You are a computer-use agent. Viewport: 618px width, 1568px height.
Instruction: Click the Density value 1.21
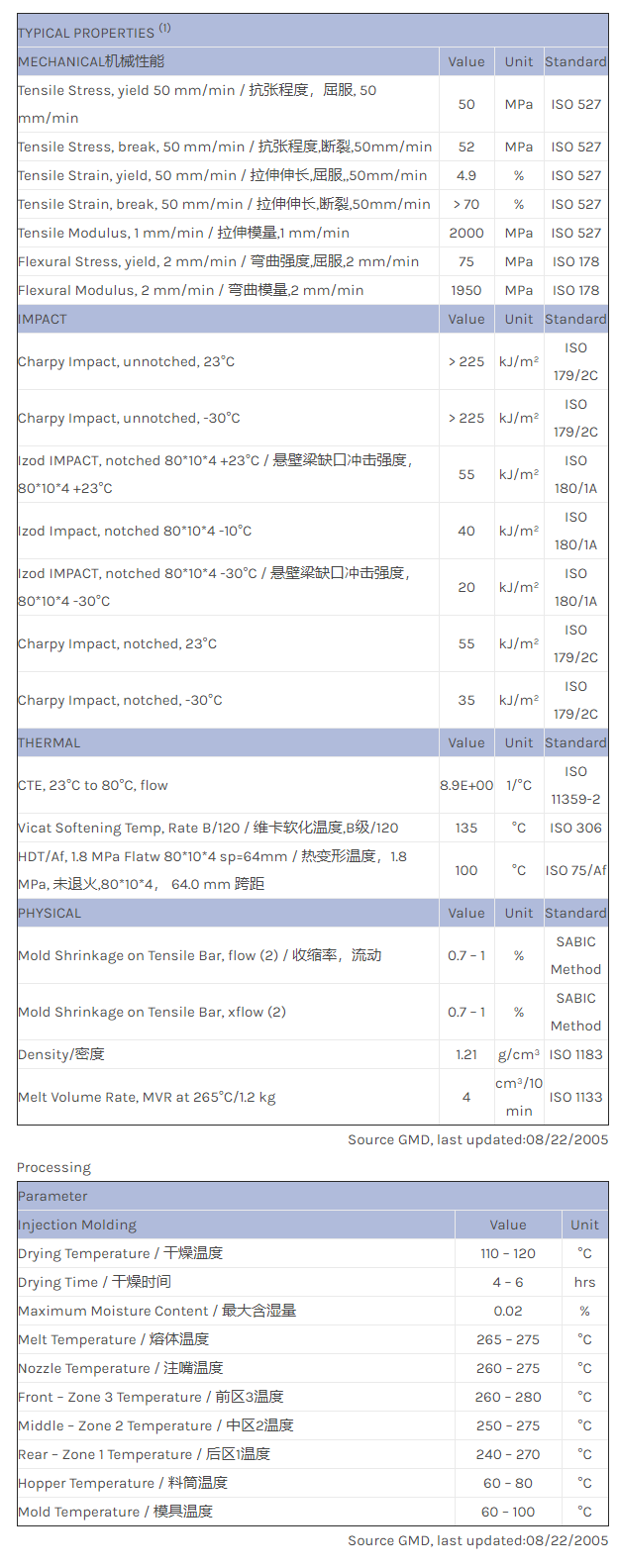(466, 1054)
